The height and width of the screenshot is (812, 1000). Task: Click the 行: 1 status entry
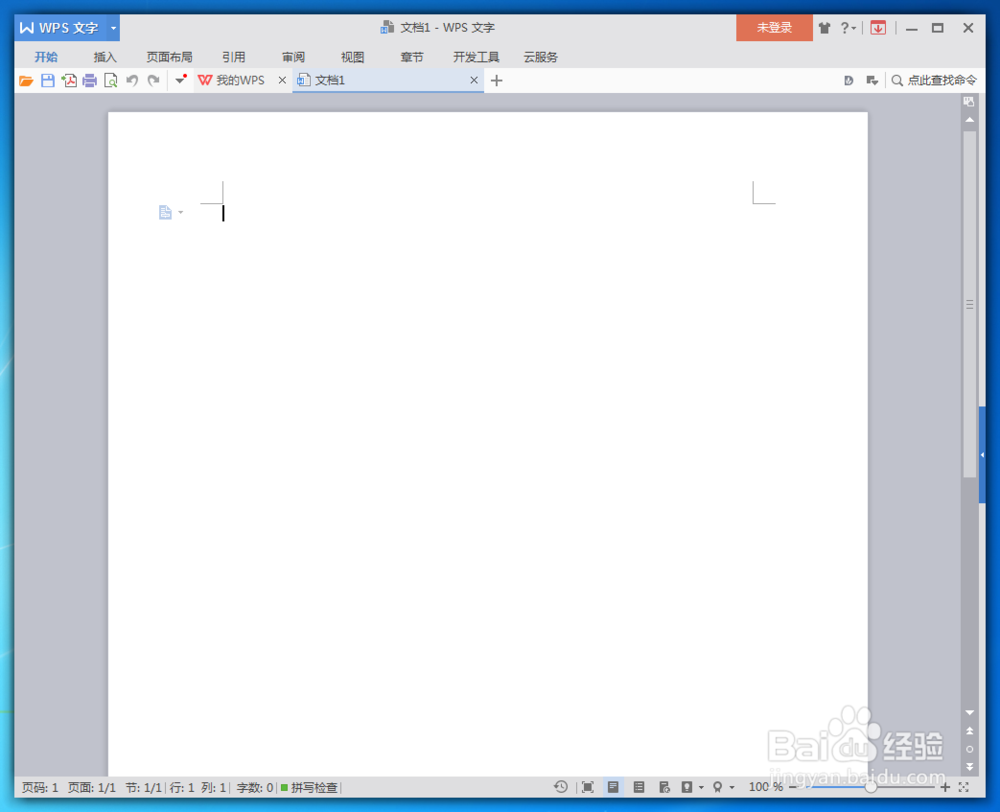click(x=182, y=788)
